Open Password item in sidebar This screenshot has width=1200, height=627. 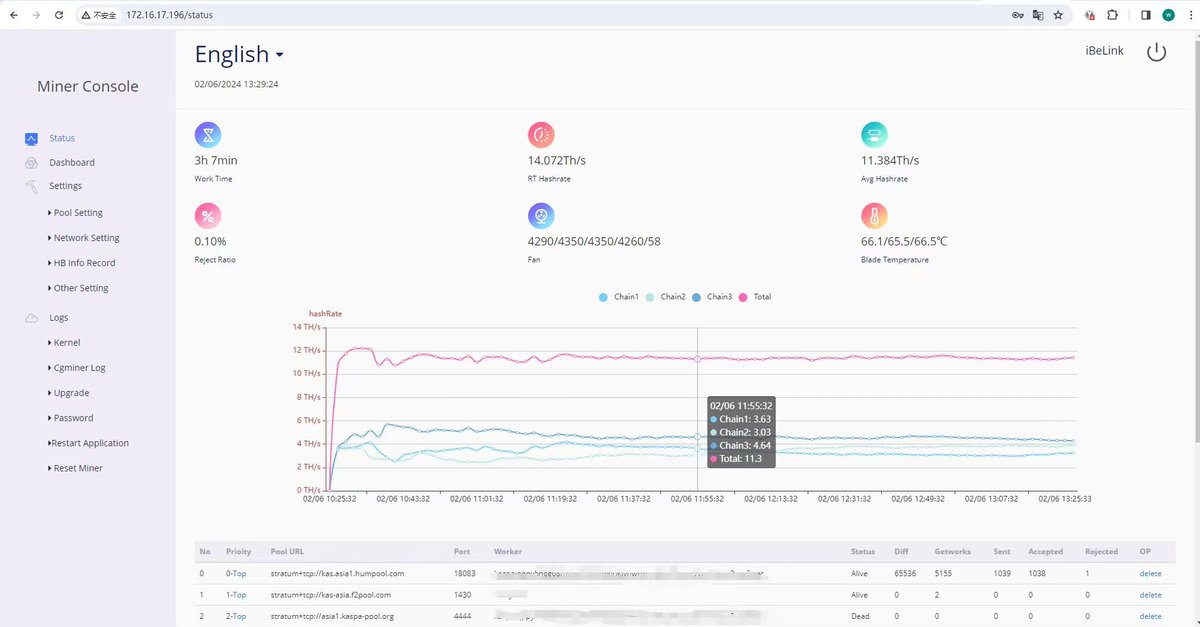(x=71, y=418)
